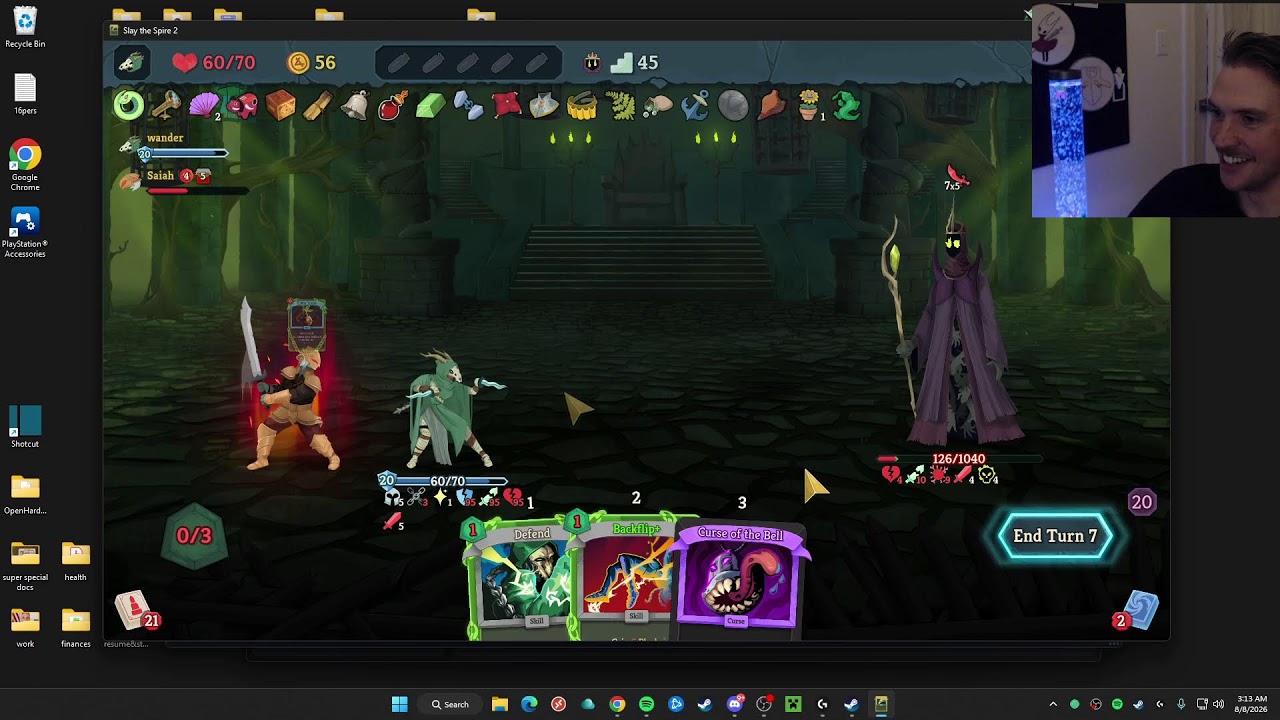Open the character skull portrait icon
This screenshot has height=720, width=1280.
click(x=131, y=63)
